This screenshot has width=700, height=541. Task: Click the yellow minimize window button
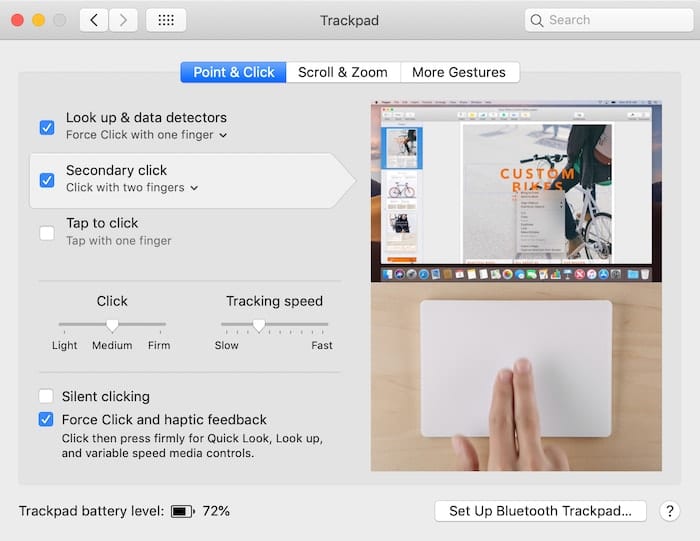(38, 20)
